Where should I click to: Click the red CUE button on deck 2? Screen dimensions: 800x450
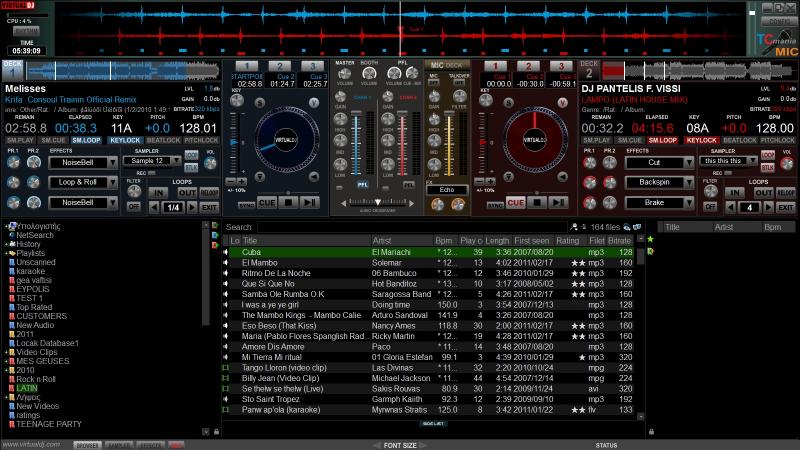pyautogui.click(x=515, y=203)
